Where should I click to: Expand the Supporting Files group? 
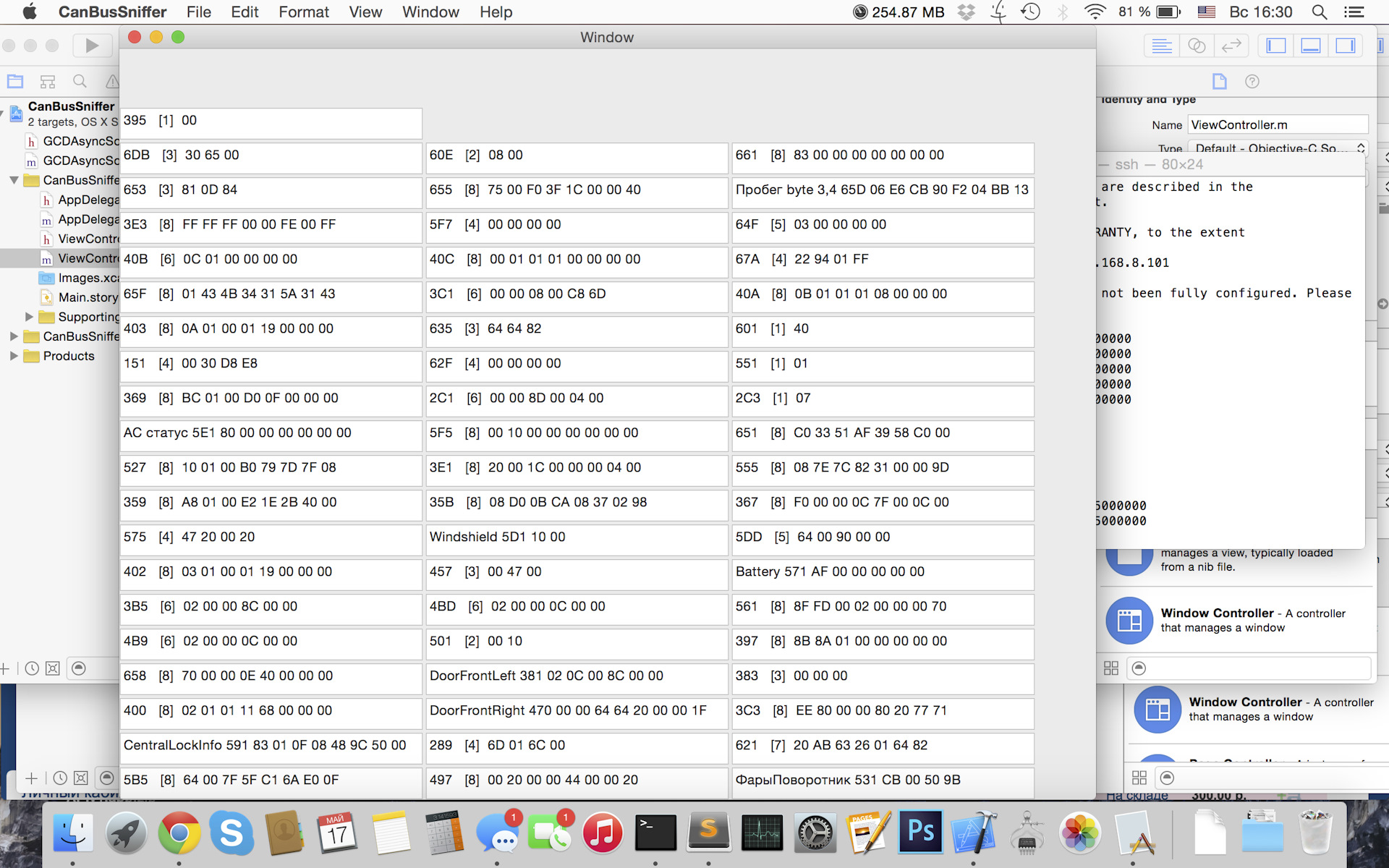[29, 317]
